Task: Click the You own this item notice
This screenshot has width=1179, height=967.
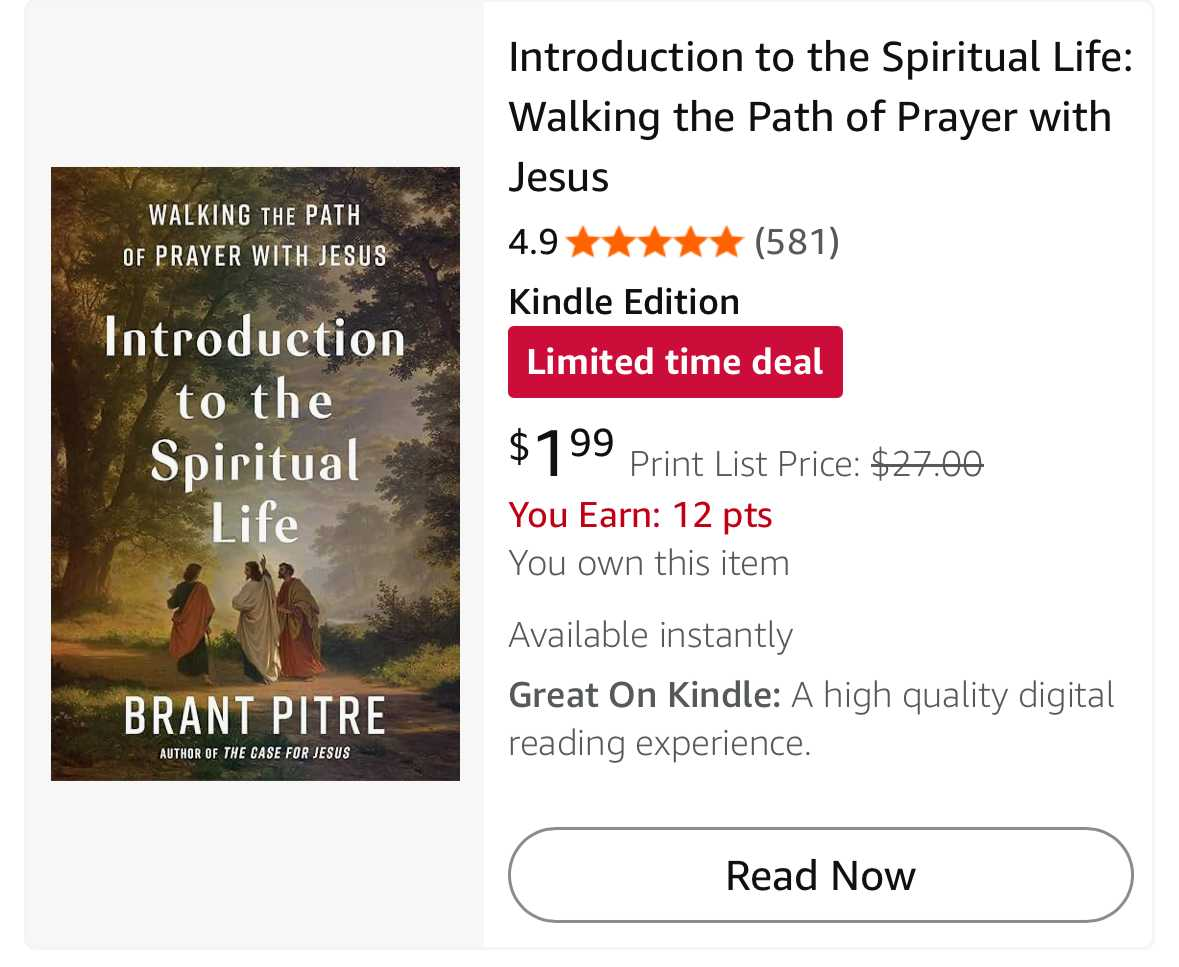Action: (x=649, y=563)
